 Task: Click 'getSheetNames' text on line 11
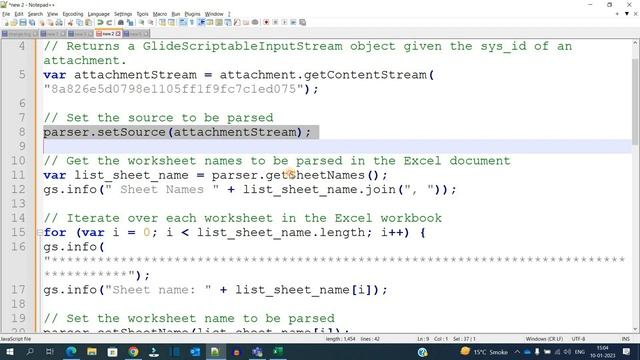[315, 175]
